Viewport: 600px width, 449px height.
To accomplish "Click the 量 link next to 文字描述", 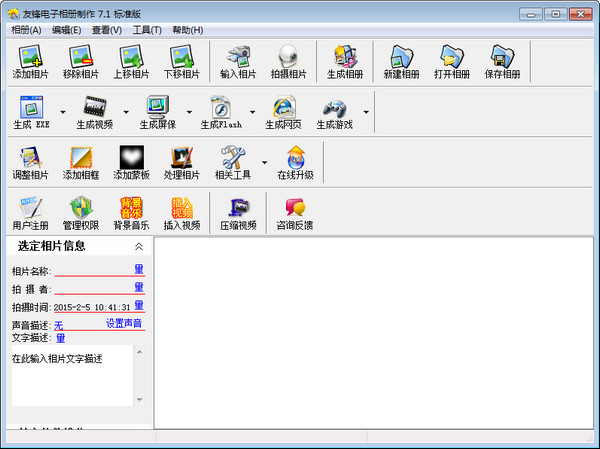I will pos(60,338).
